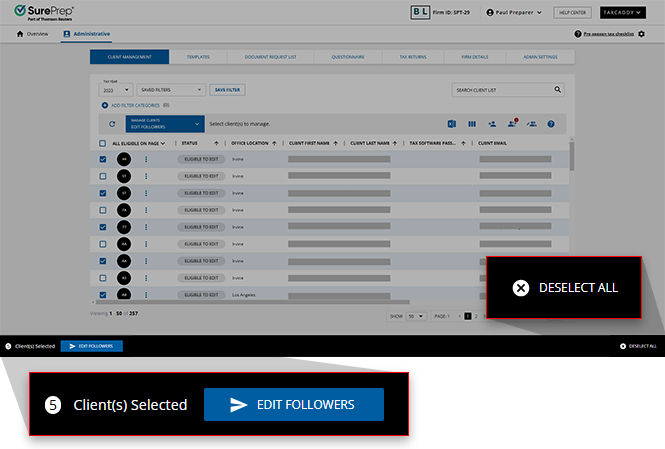The height and width of the screenshot is (449, 665).
Task: Open the settings gear icon top right
Action: click(x=642, y=33)
